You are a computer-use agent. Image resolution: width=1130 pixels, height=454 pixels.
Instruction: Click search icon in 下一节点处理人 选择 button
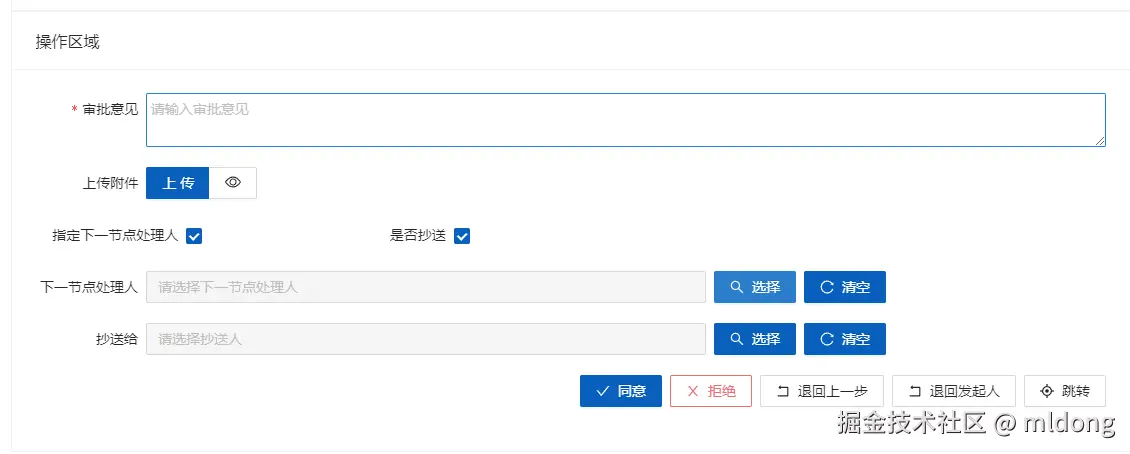(x=737, y=287)
